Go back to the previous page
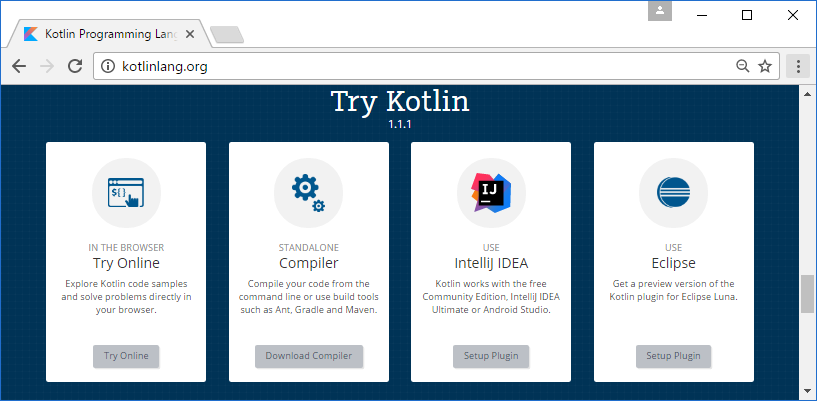817x401 pixels. 19,66
